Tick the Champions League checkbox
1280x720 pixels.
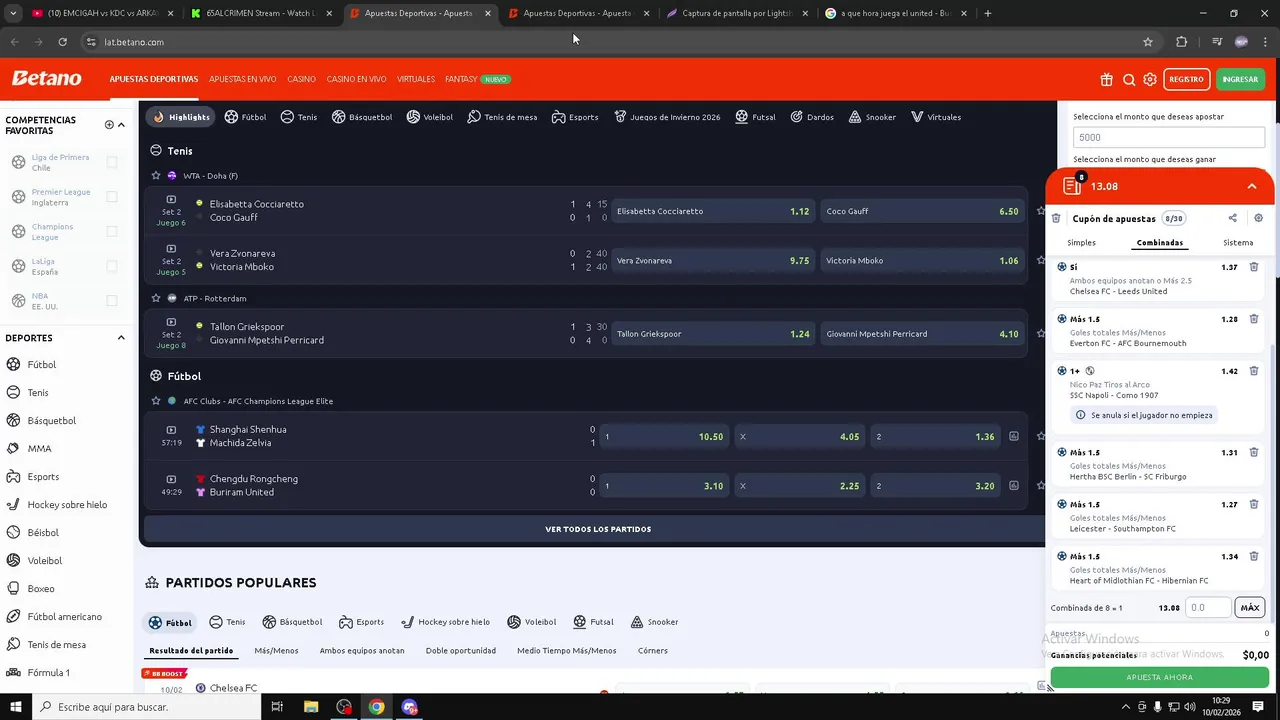coord(112,231)
